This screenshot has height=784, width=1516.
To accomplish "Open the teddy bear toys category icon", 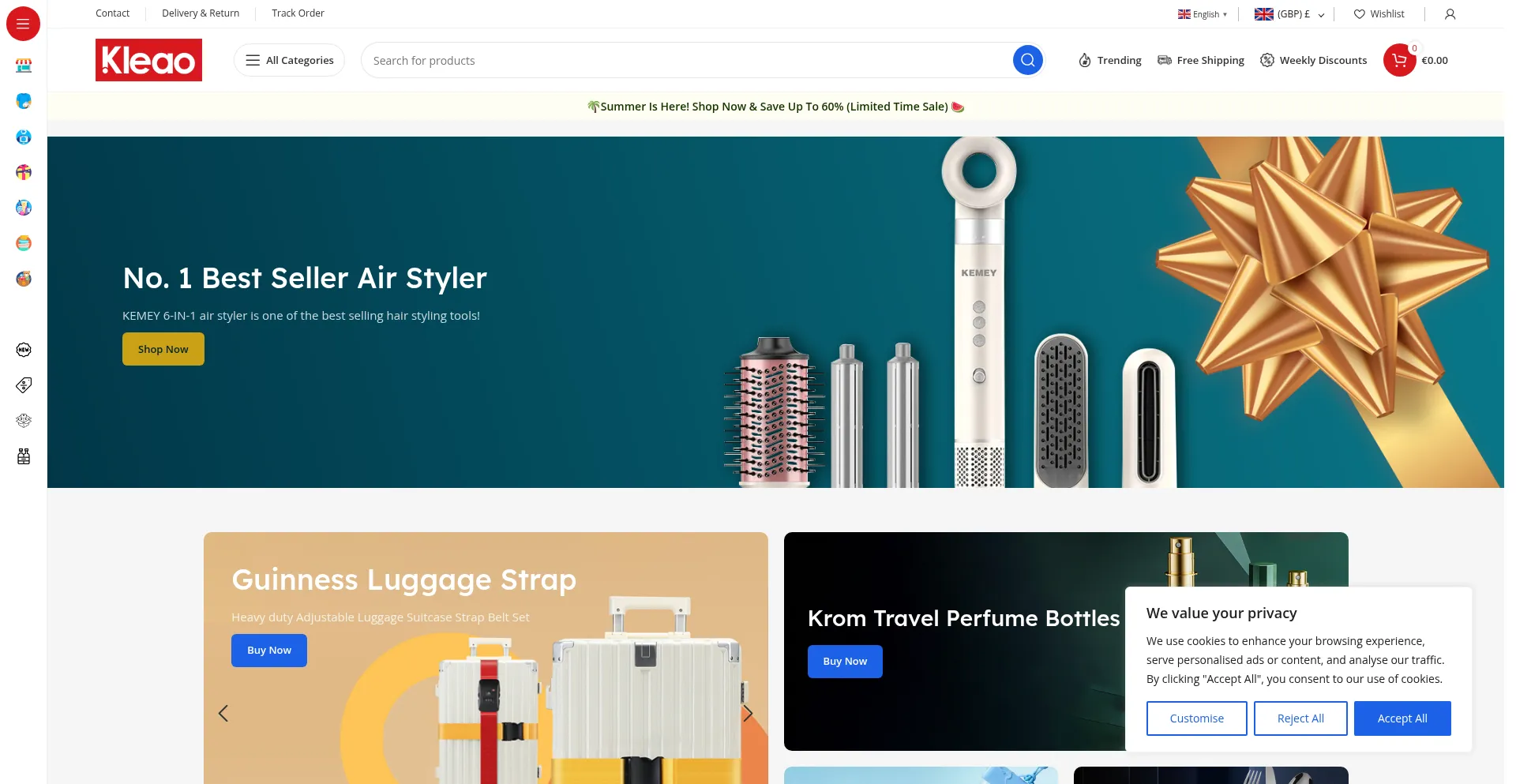I will tap(24, 279).
